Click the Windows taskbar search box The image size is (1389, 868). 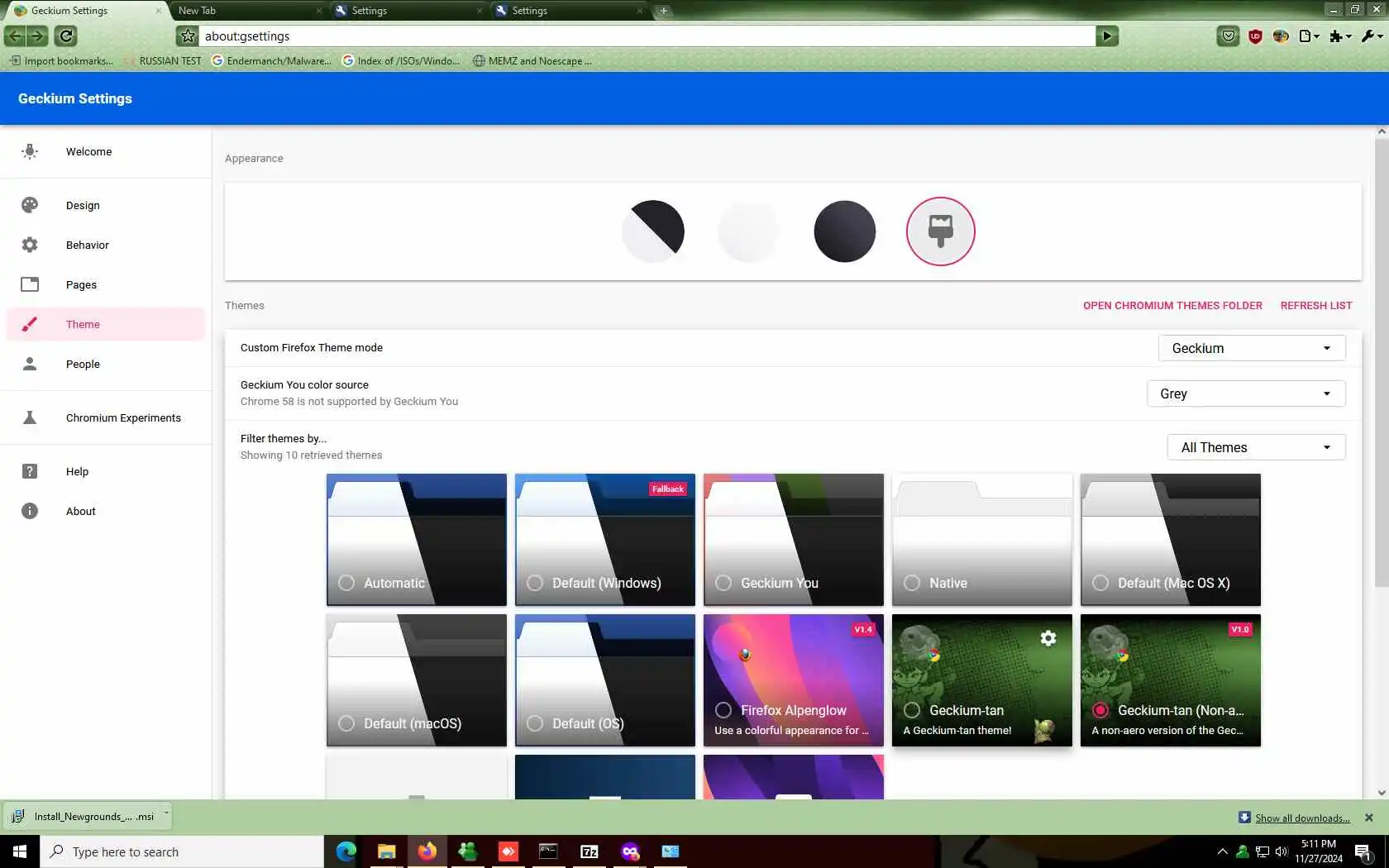click(x=182, y=851)
